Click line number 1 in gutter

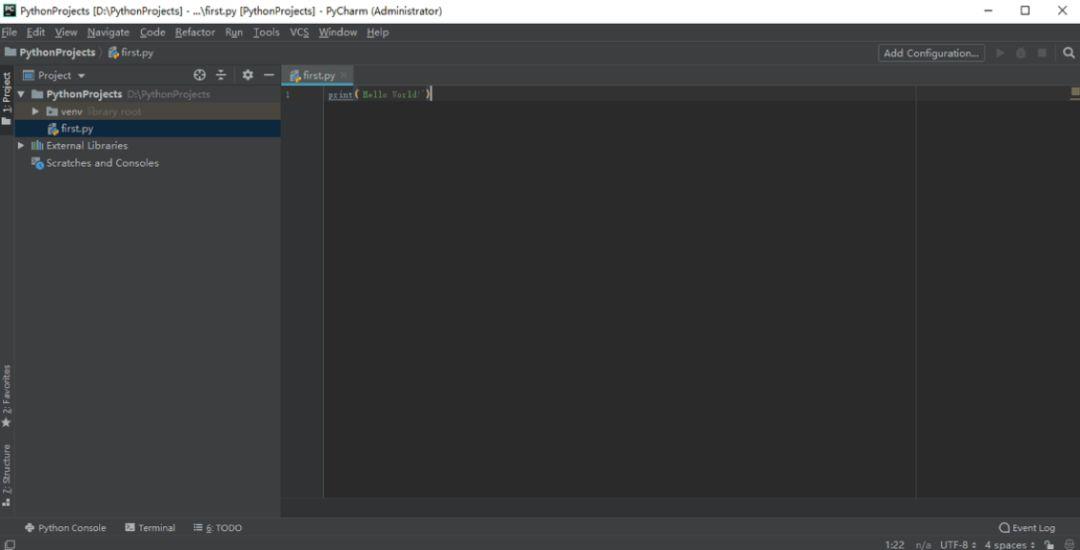click(x=288, y=94)
